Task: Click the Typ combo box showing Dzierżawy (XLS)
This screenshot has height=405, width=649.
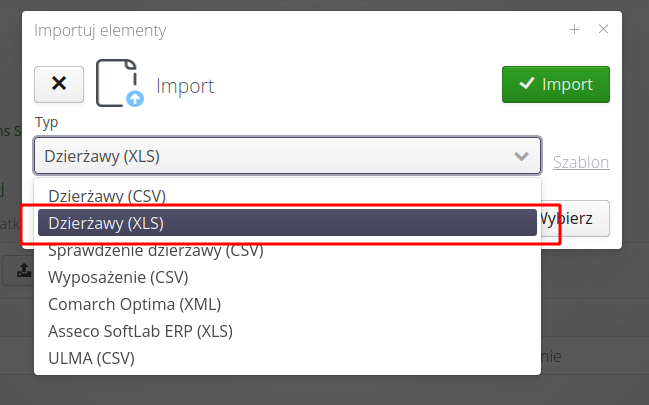Action: coord(270,157)
